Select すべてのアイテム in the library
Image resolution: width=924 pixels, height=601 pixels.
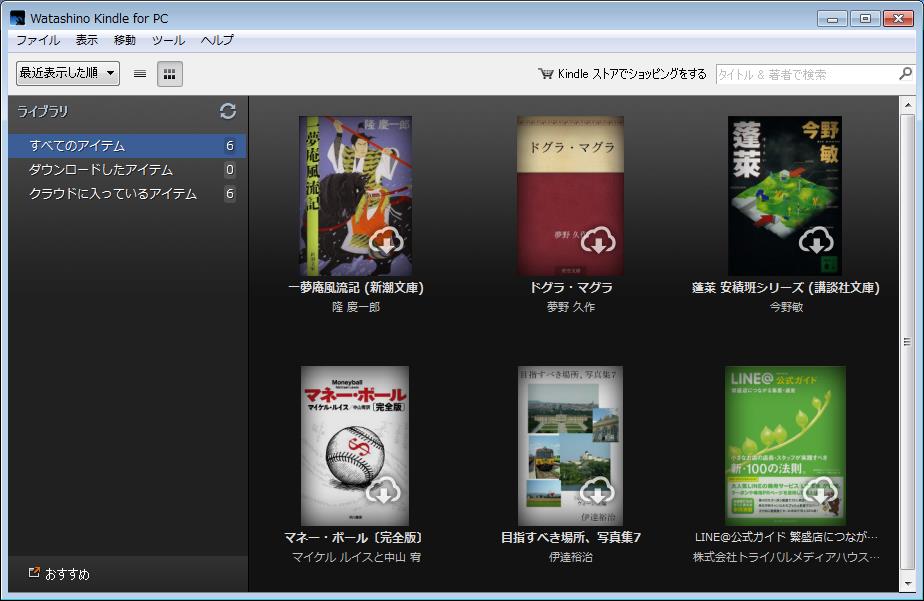click(127, 146)
